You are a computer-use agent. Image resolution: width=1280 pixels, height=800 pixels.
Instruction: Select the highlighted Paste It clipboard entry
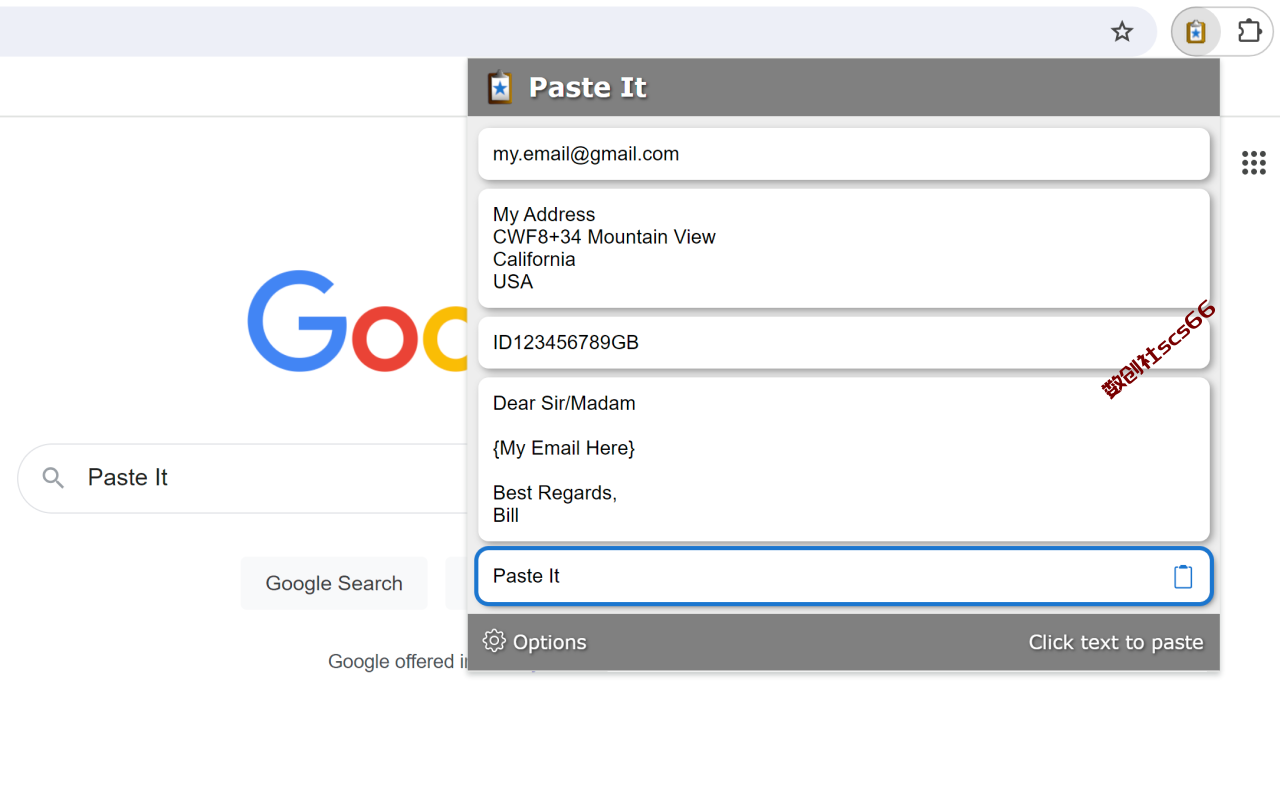844,576
